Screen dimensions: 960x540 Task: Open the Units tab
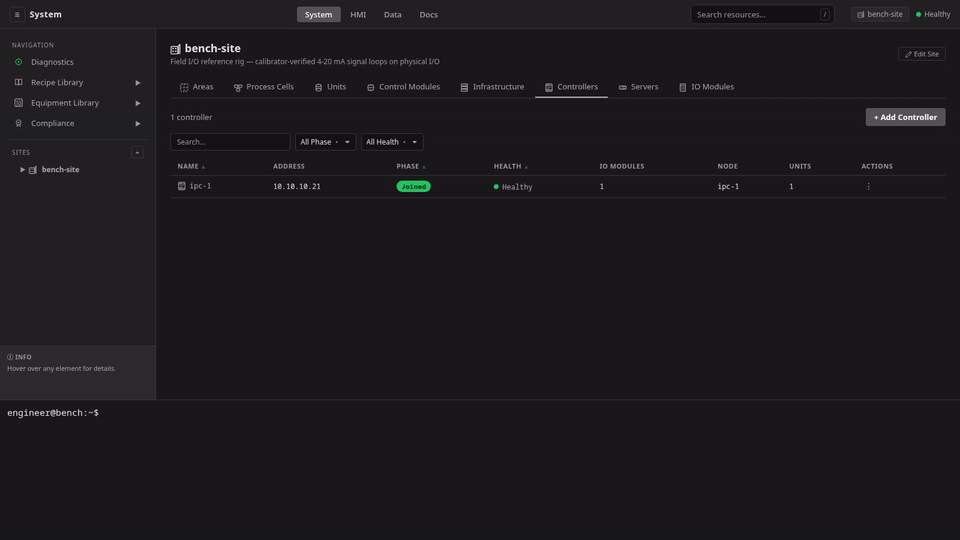coord(330,87)
